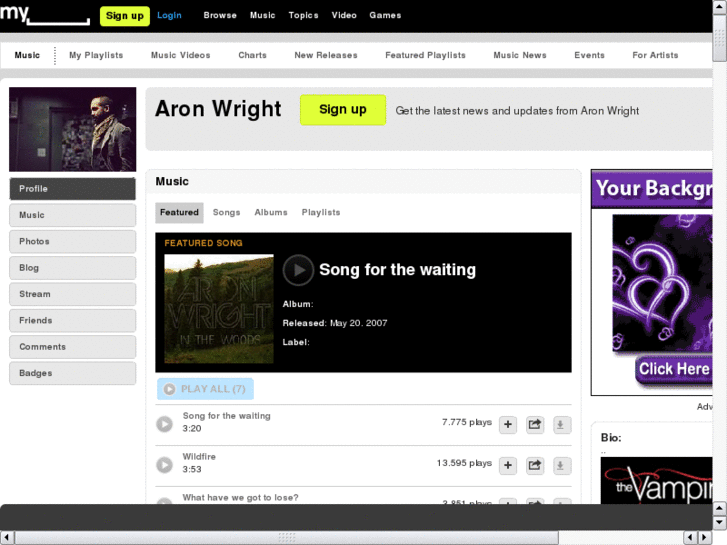Open New Releases

tap(326, 55)
